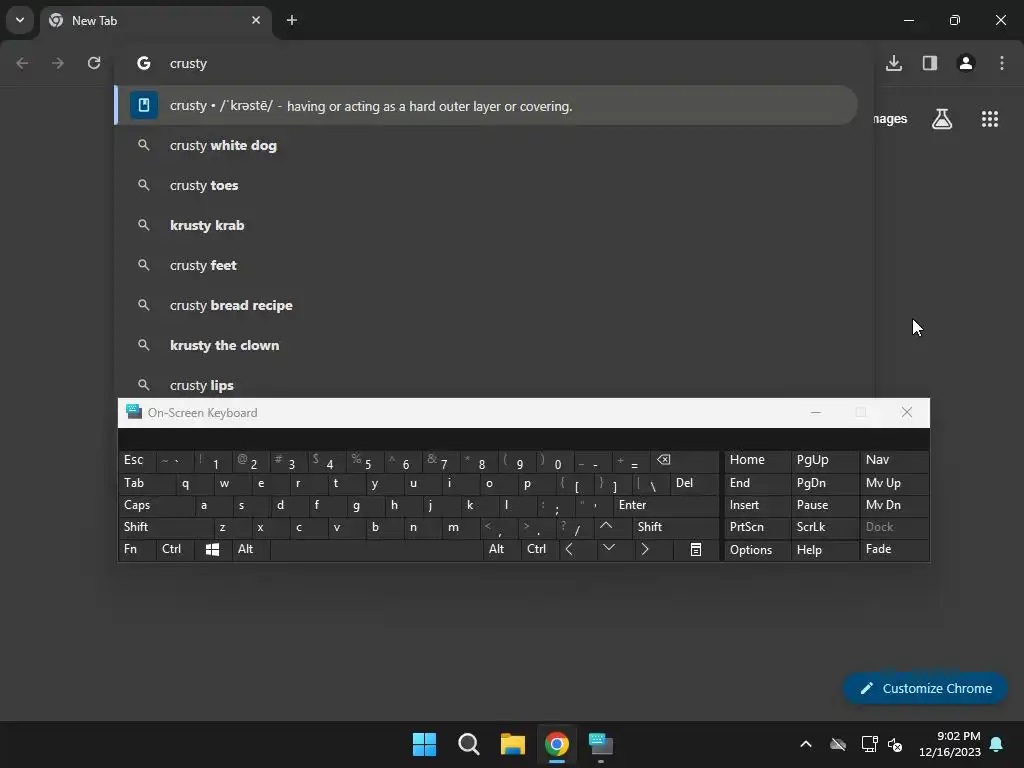This screenshot has height=768, width=1024.
Task: Click the Mv Up key
Action: coord(894,483)
